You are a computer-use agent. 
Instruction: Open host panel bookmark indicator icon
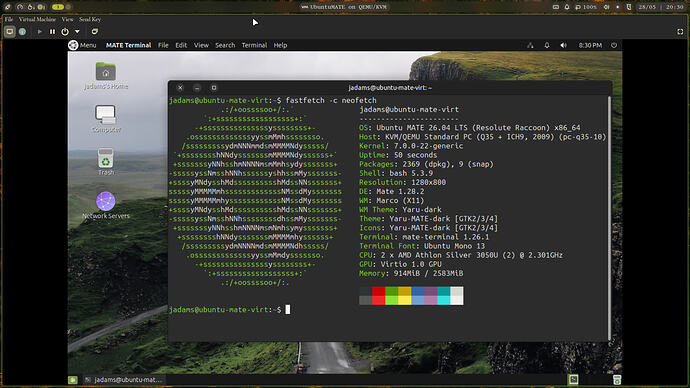(629, 7)
